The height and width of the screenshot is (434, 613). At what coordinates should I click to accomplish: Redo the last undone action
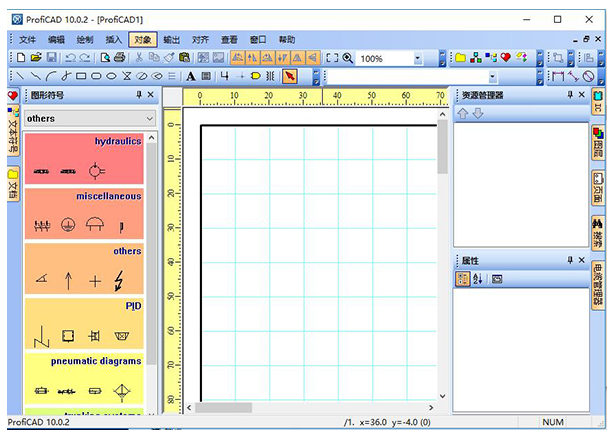[85, 58]
